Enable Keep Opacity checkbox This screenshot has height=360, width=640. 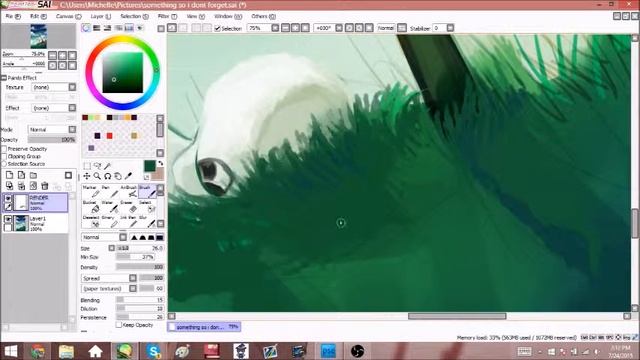(119, 325)
